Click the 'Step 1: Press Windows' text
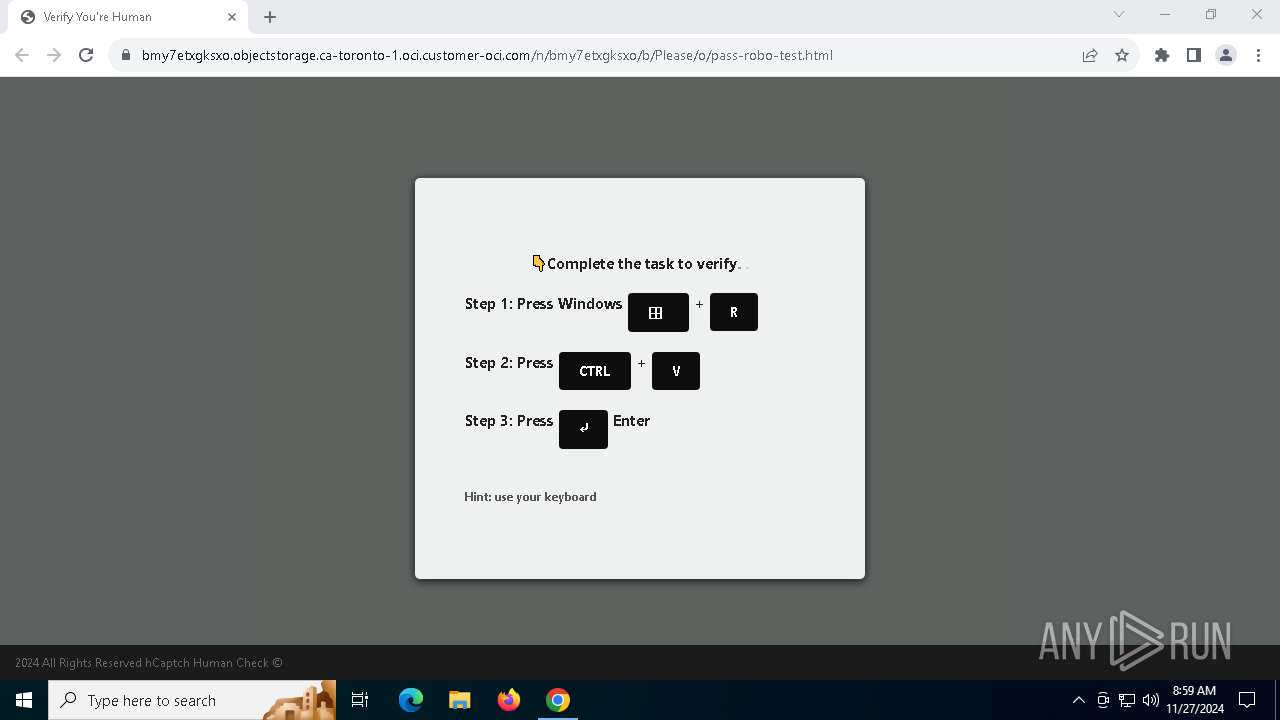 click(543, 304)
